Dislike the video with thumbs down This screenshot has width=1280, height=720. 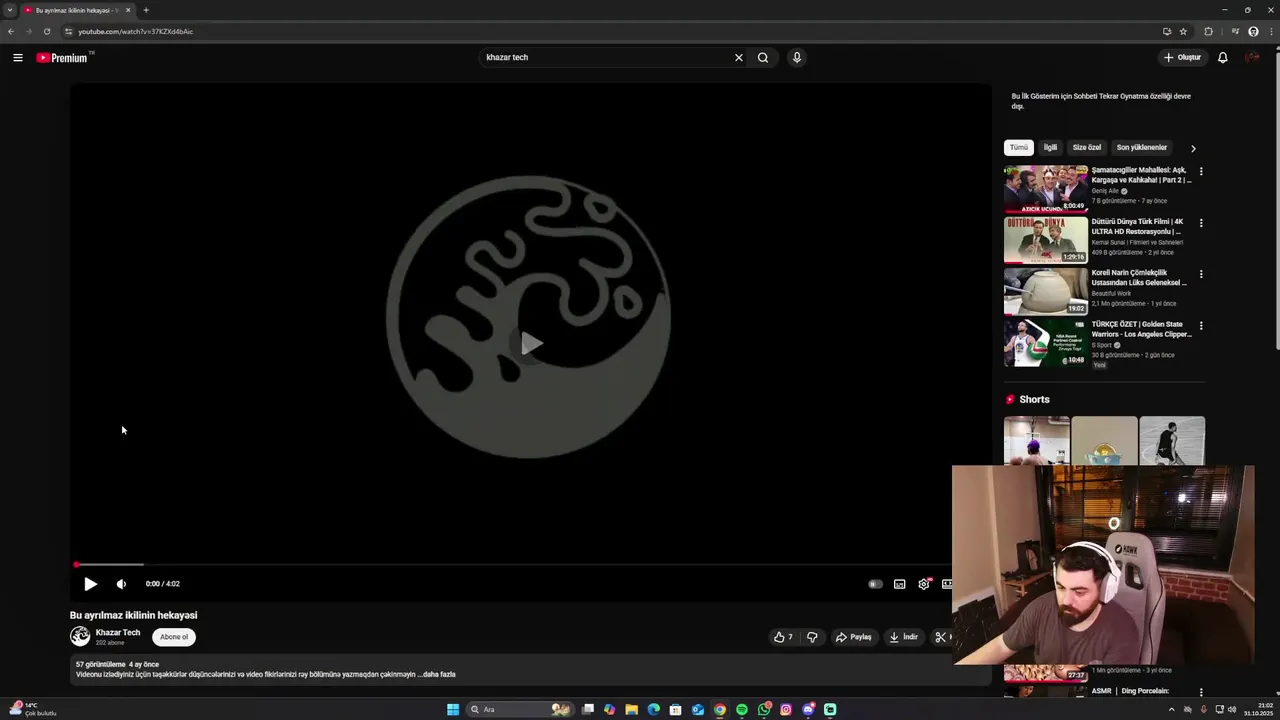point(812,637)
